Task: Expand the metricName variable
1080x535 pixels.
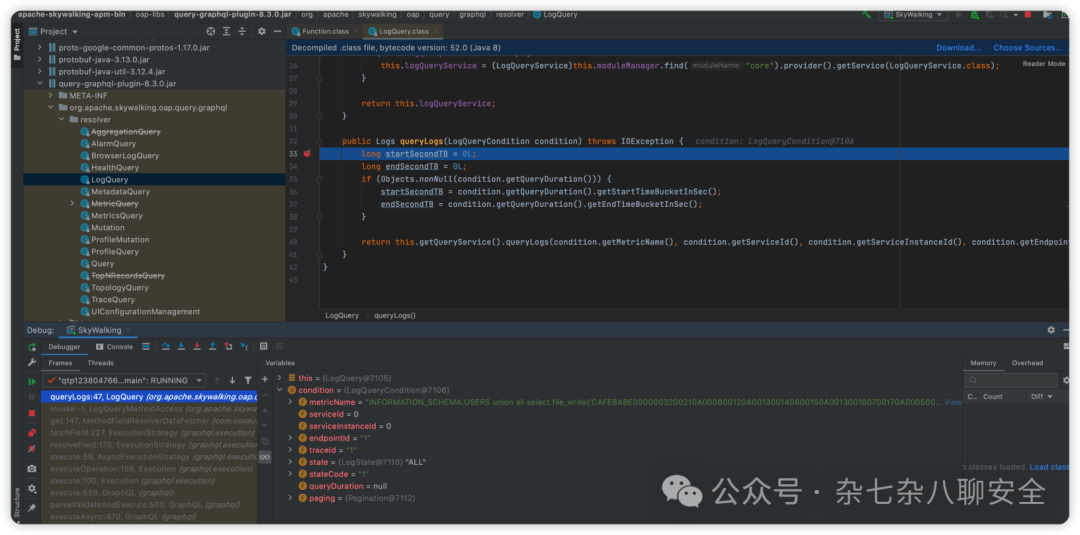Action: tap(290, 401)
